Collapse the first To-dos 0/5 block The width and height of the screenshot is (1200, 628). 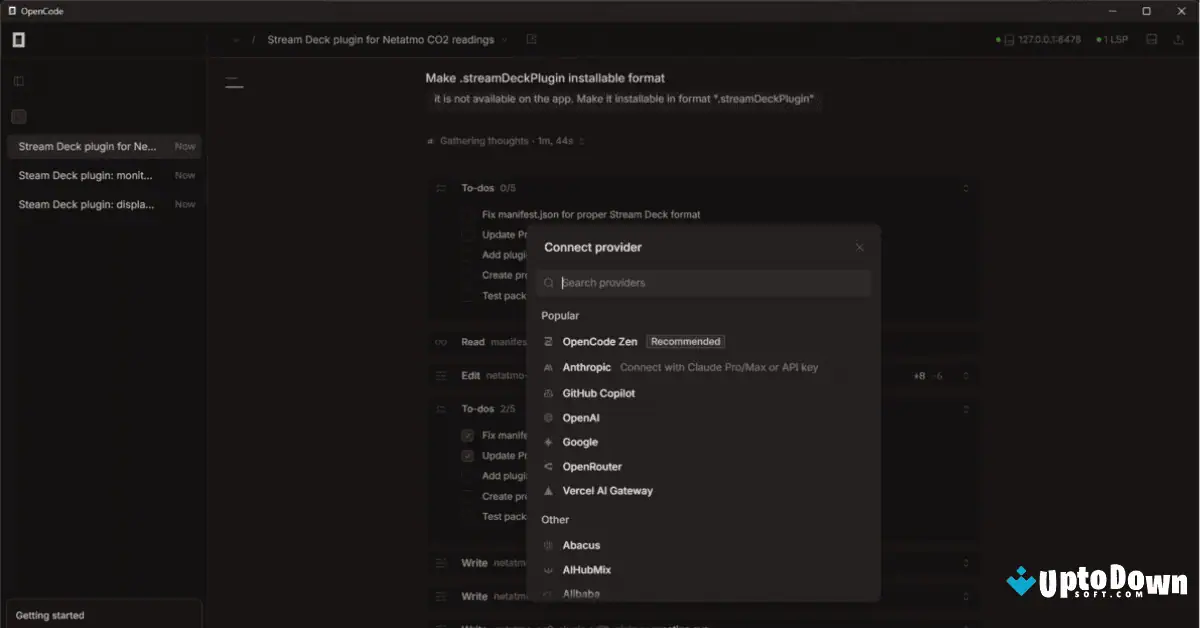[x=964, y=188]
